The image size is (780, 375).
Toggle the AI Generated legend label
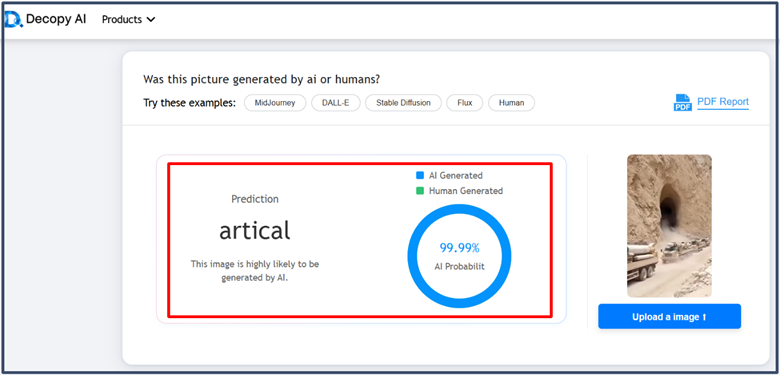coord(456,176)
